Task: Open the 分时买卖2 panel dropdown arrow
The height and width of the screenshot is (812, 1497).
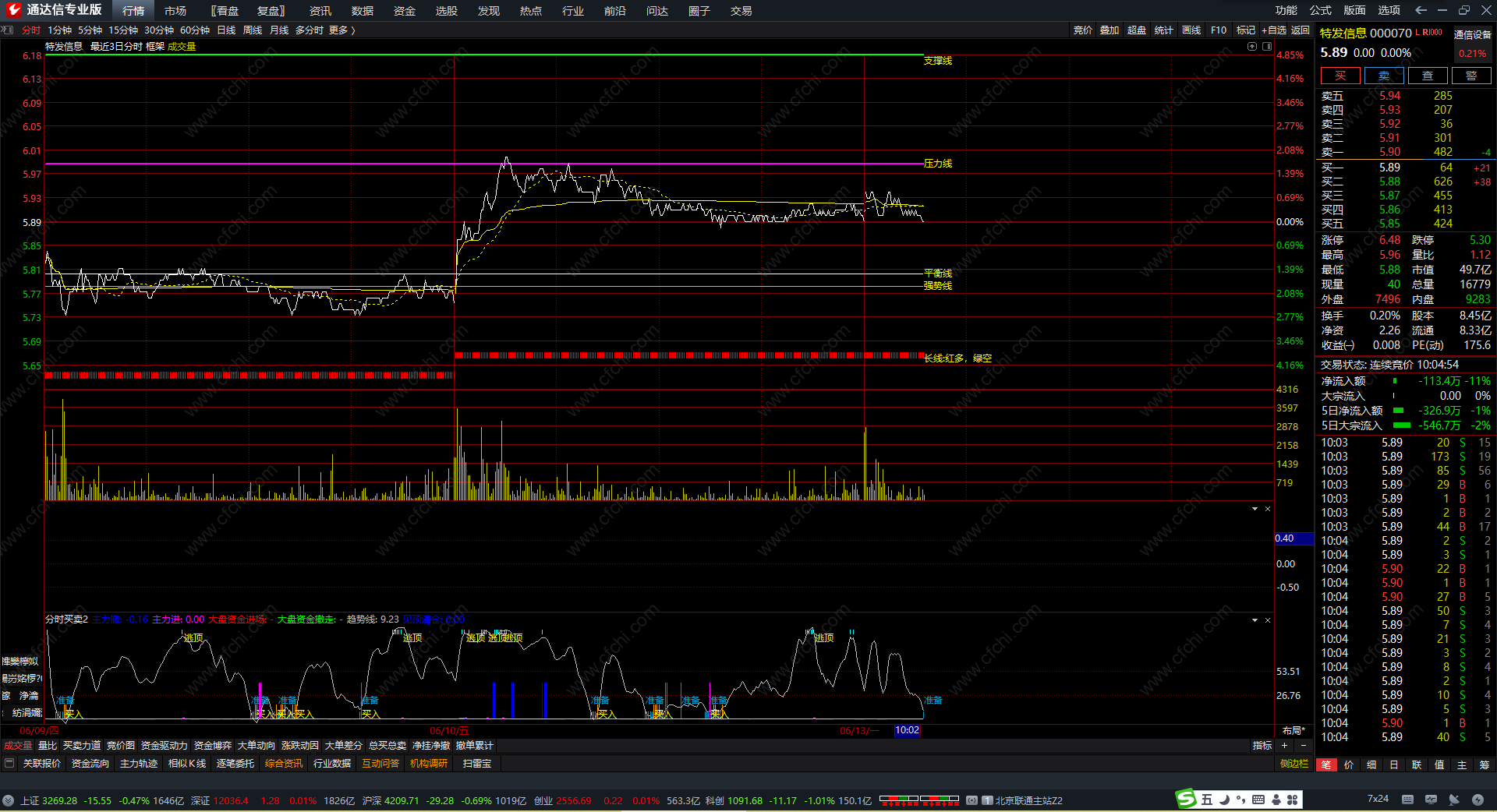Action: coord(1255,620)
